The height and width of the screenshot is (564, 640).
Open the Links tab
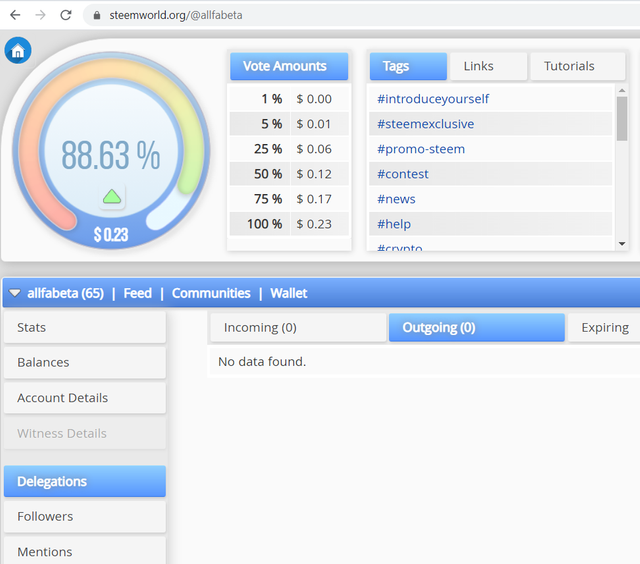pyautogui.click(x=488, y=66)
